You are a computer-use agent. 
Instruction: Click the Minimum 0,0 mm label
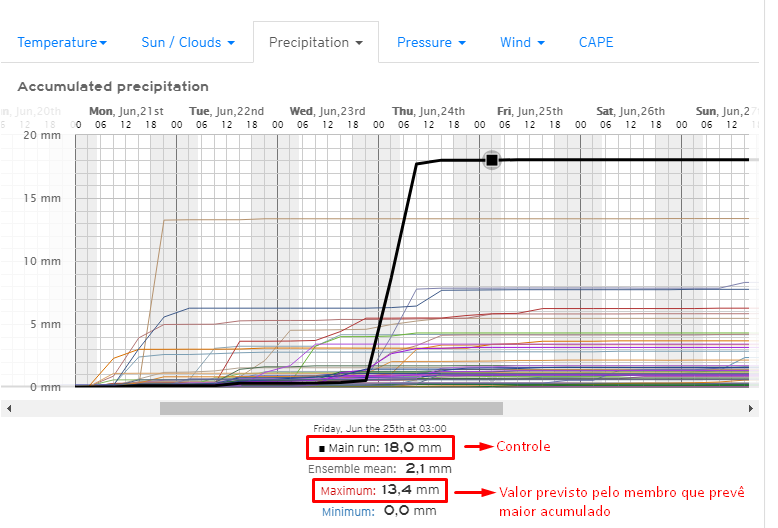(x=379, y=511)
